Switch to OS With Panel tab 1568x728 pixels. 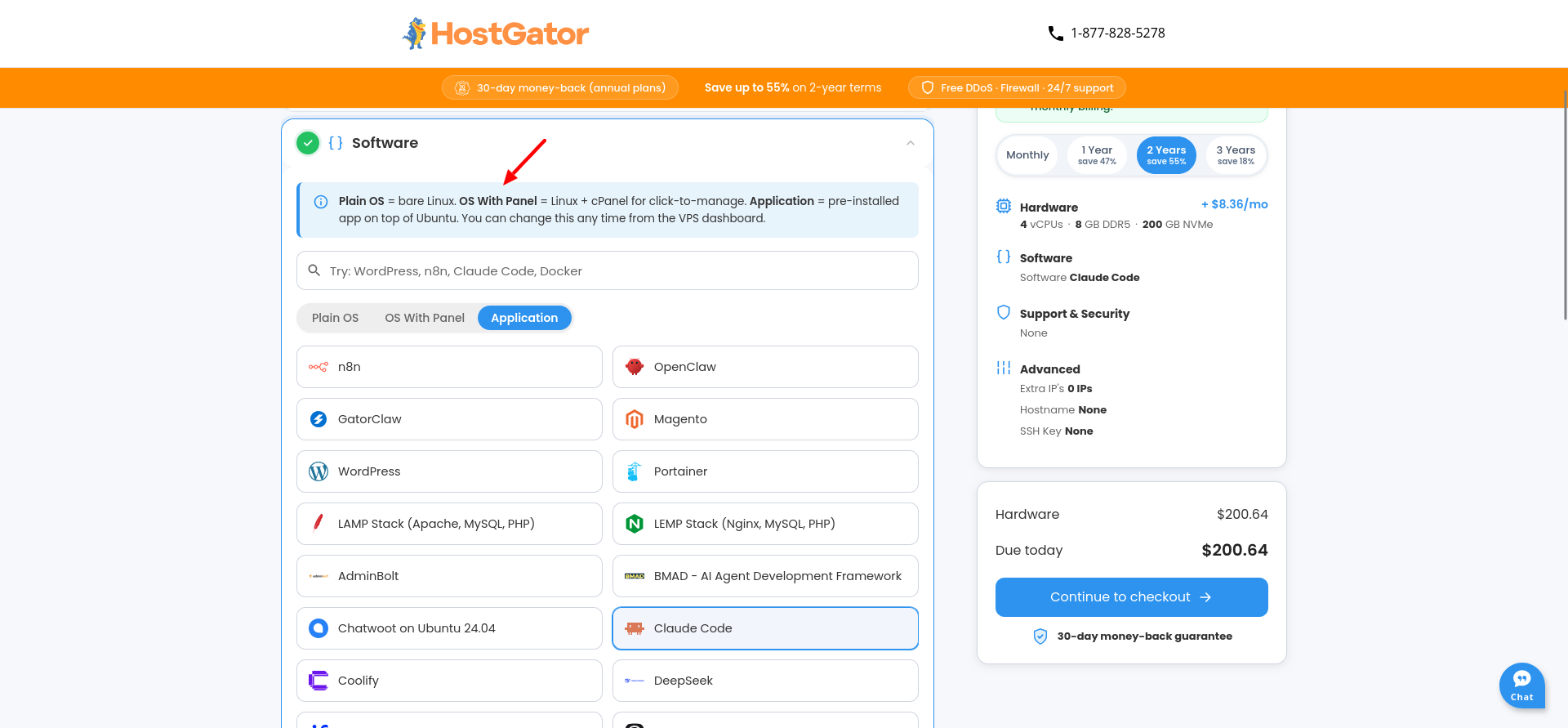click(425, 318)
